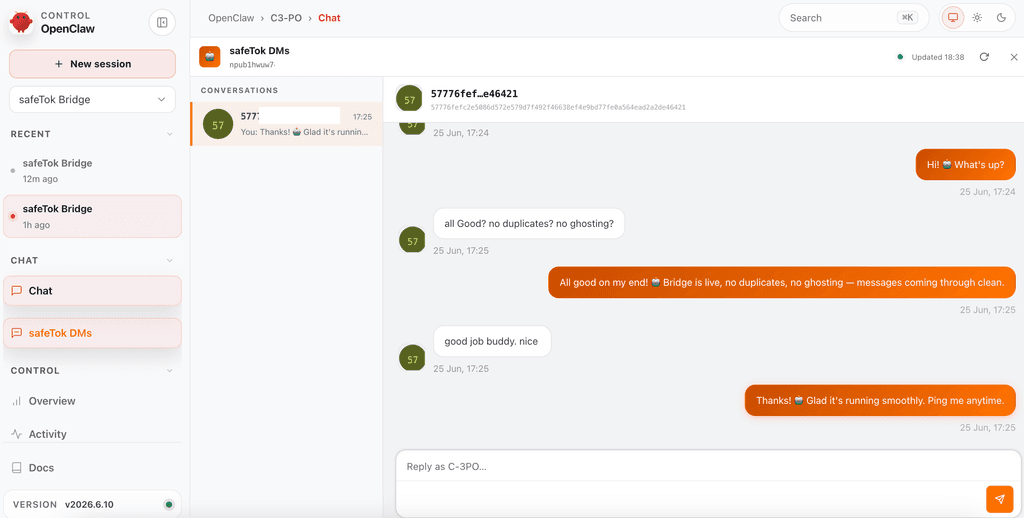Viewport: 1024px width, 518px height.
Task: Start a New session
Action: [92, 64]
